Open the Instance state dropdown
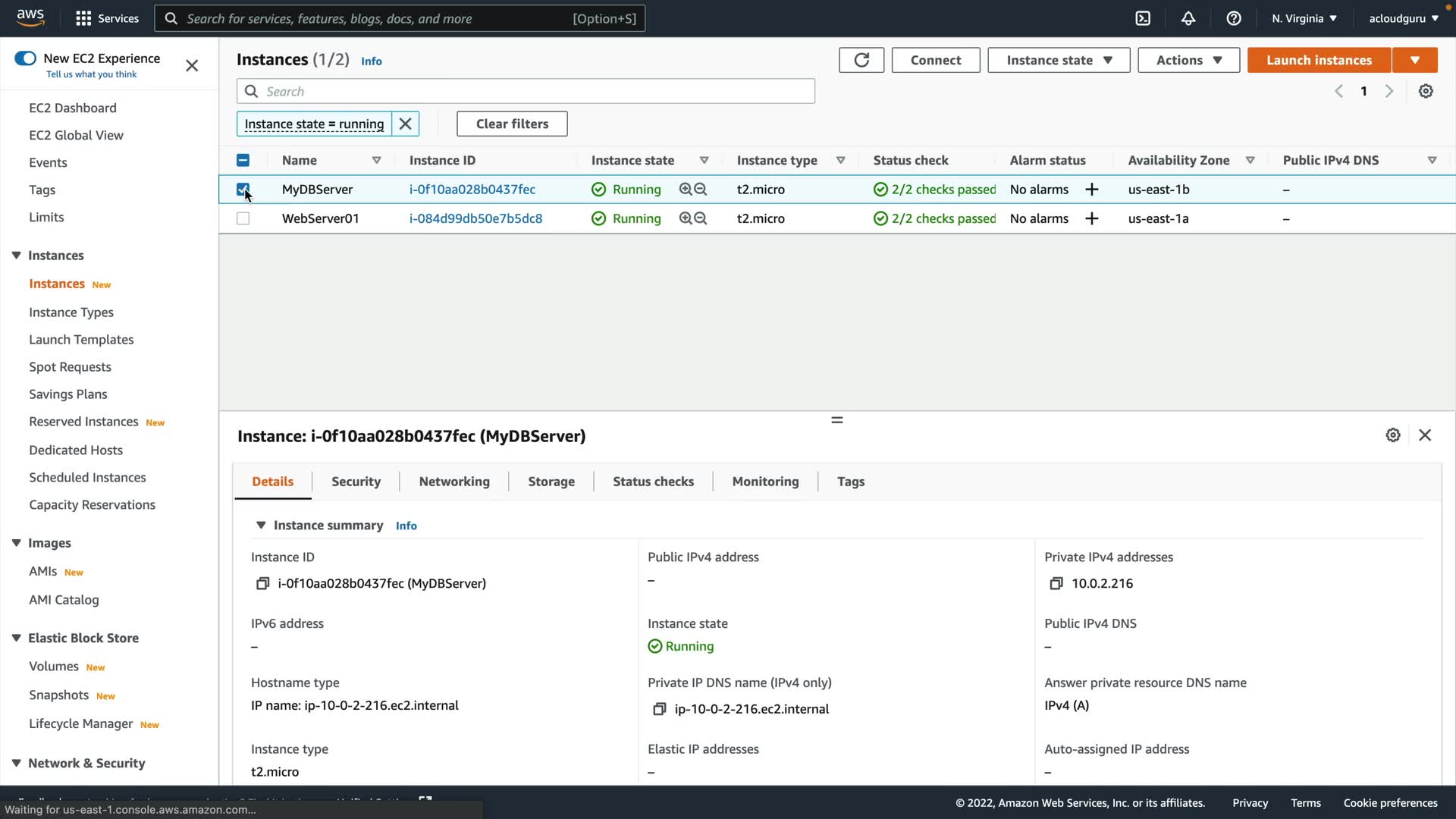 (1059, 60)
